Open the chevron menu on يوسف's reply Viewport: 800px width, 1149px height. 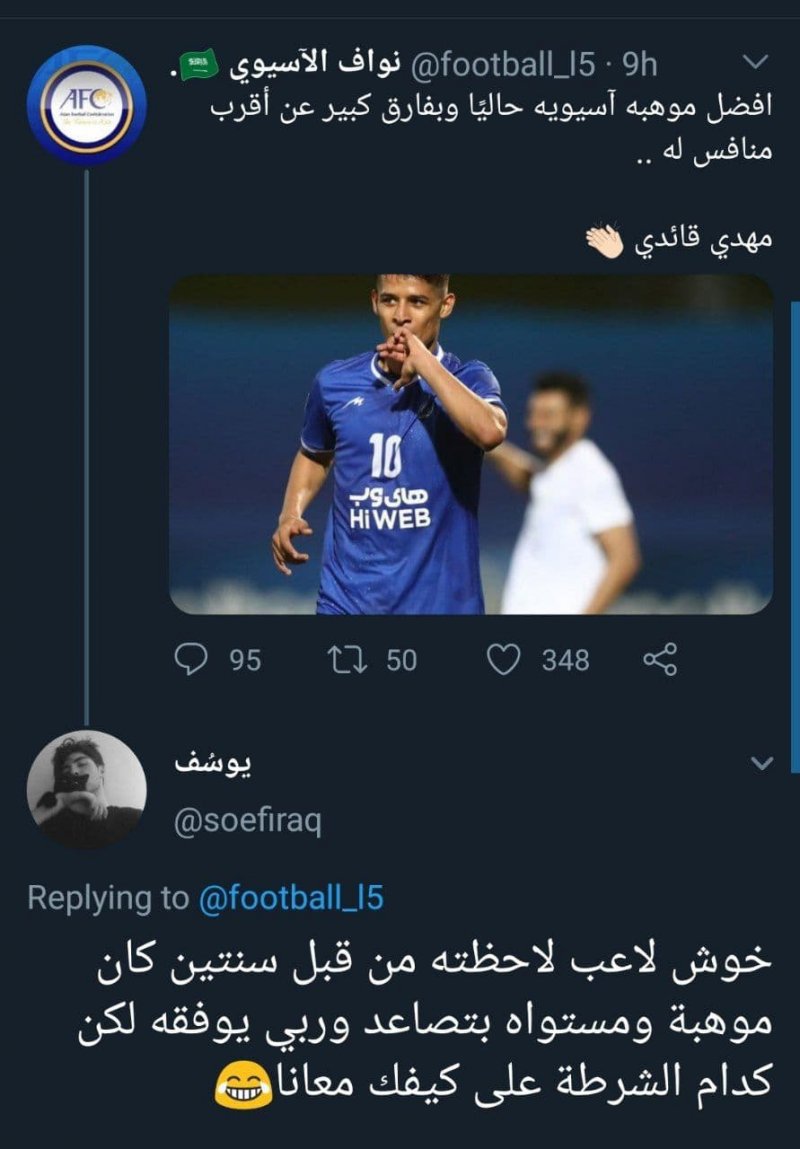[762, 764]
